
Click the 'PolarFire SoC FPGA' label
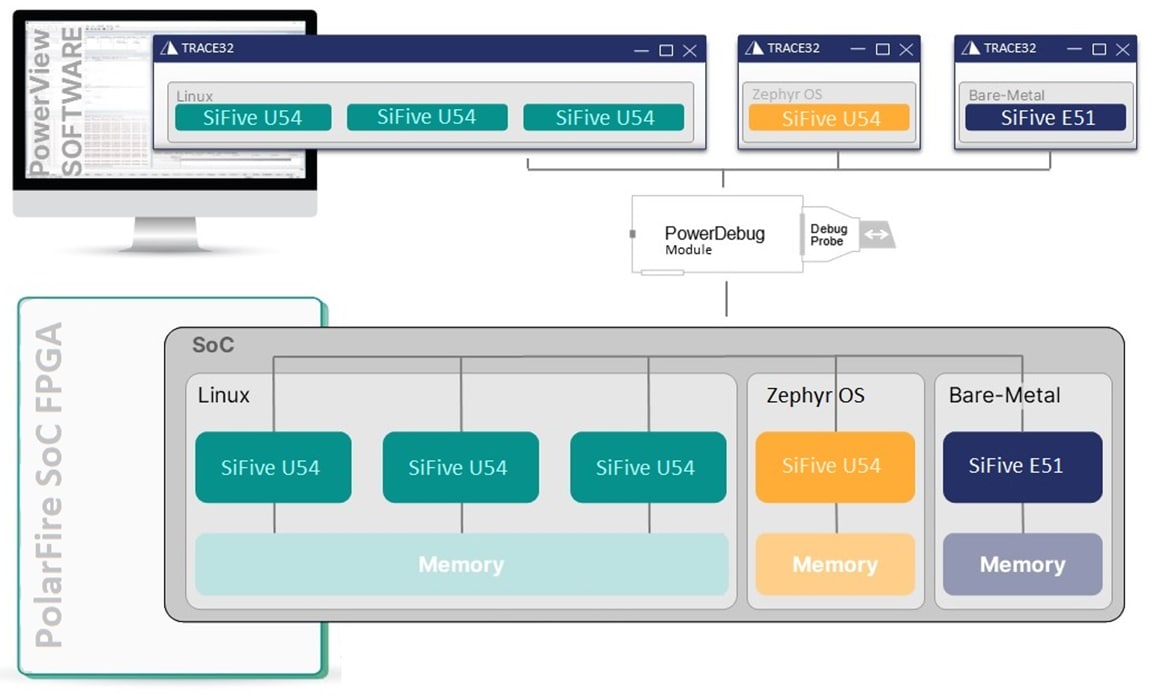coord(49,486)
